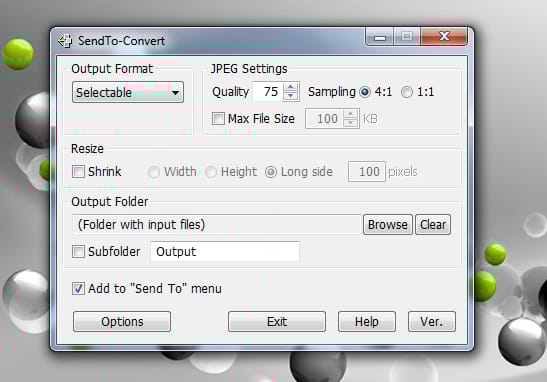
Task: Click the Browse button for output folder
Action: coord(388,225)
